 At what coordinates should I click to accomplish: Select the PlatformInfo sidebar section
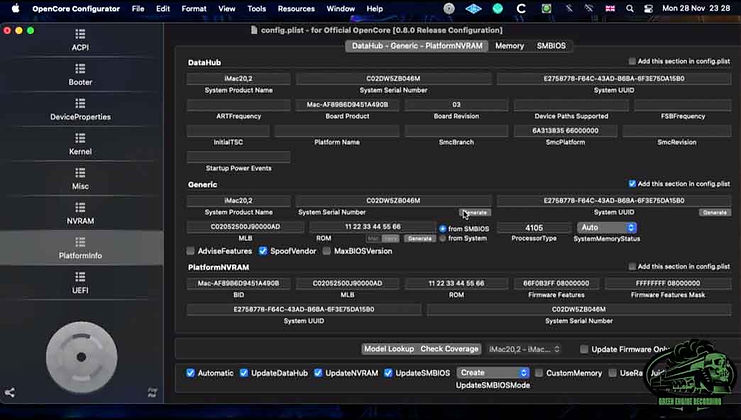tap(80, 248)
